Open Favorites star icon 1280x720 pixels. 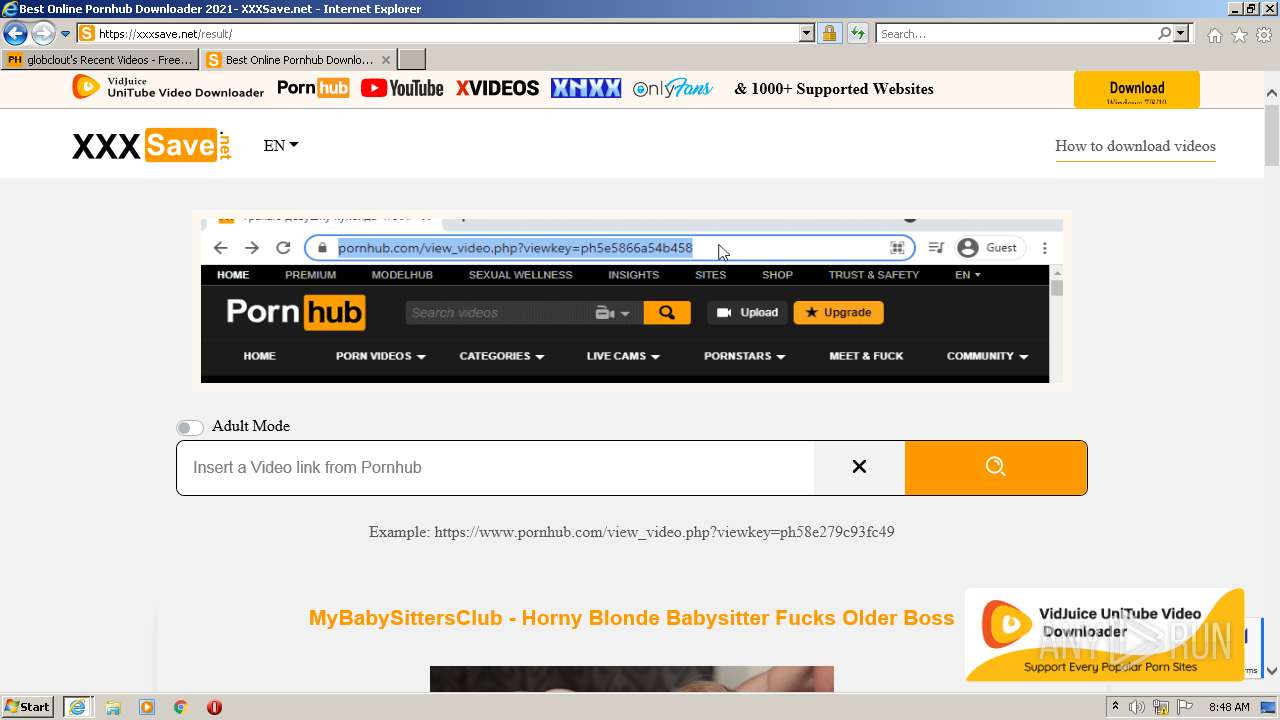coord(1239,35)
